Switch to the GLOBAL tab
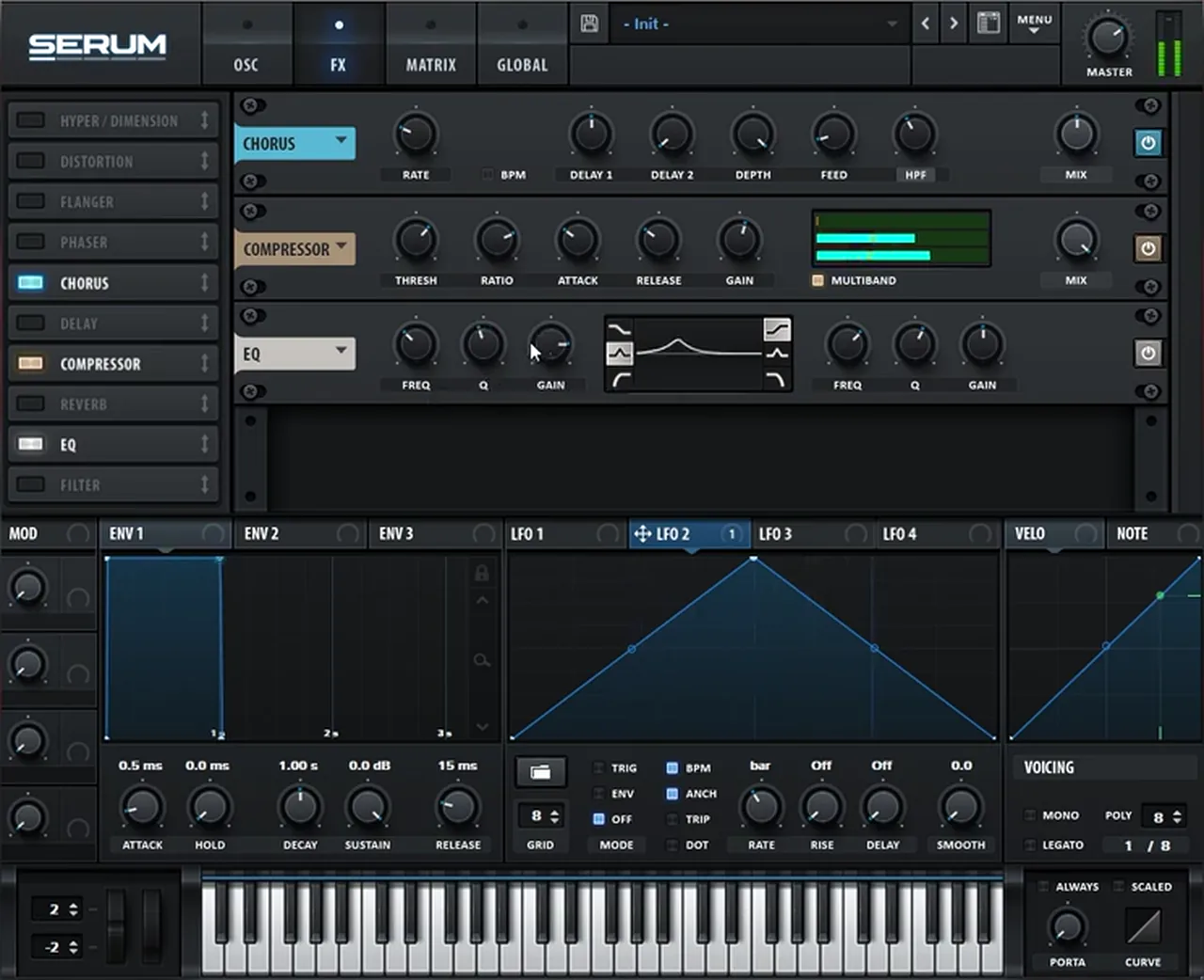This screenshot has width=1204, height=980. tap(522, 43)
